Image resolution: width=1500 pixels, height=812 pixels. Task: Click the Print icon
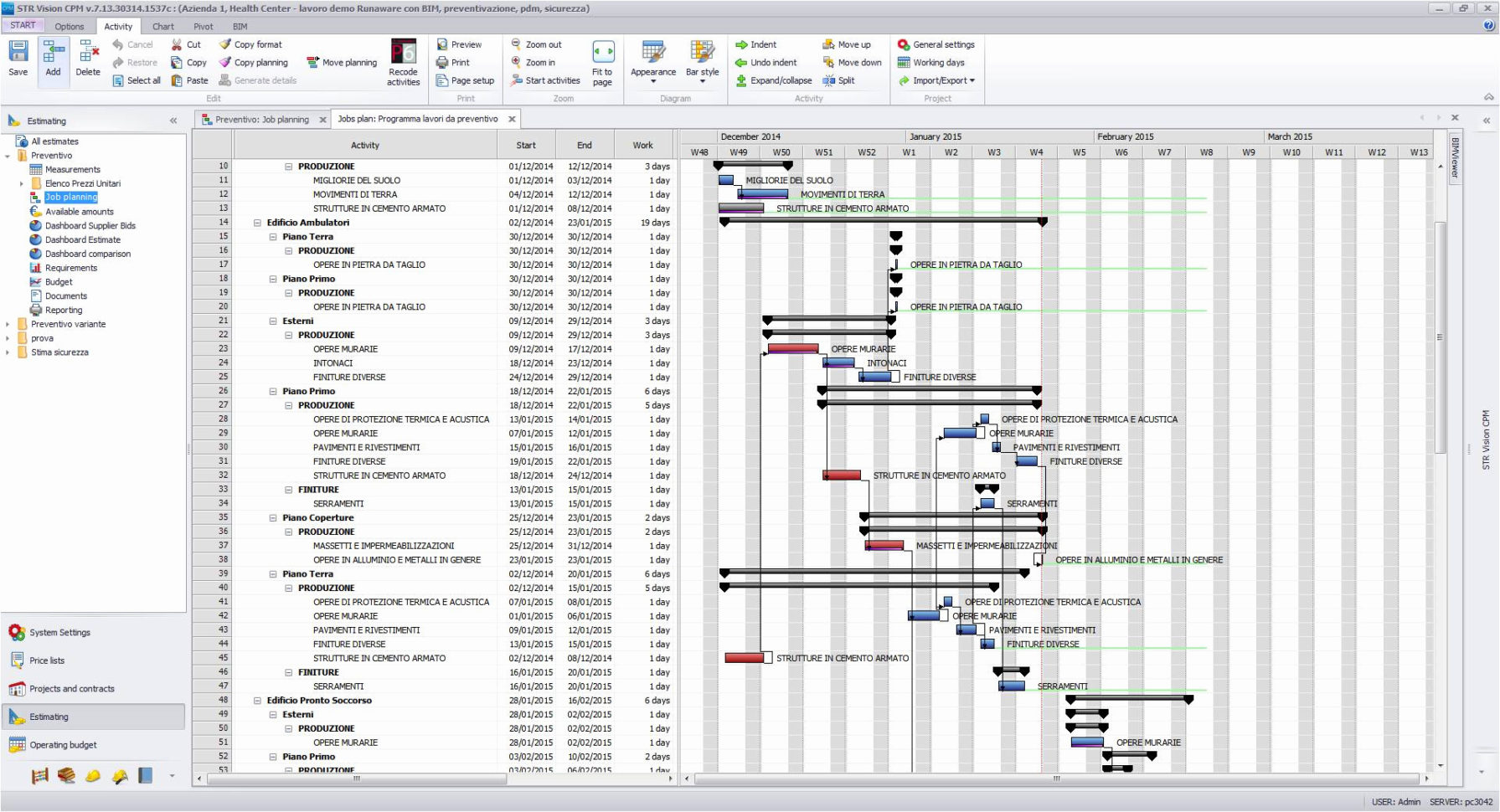click(x=443, y=62)
